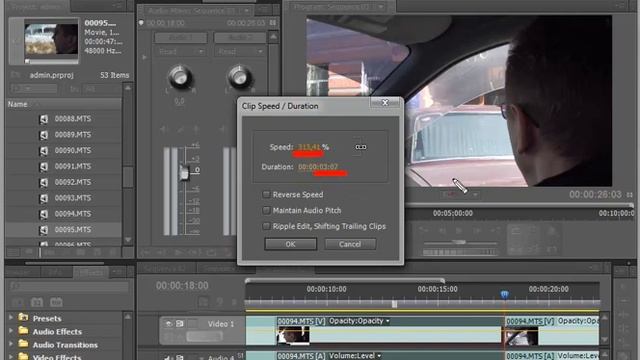Click the Audio Mixer volume fader handle
The height and width of the screenshot is (360, 640).
pos(184,173)
